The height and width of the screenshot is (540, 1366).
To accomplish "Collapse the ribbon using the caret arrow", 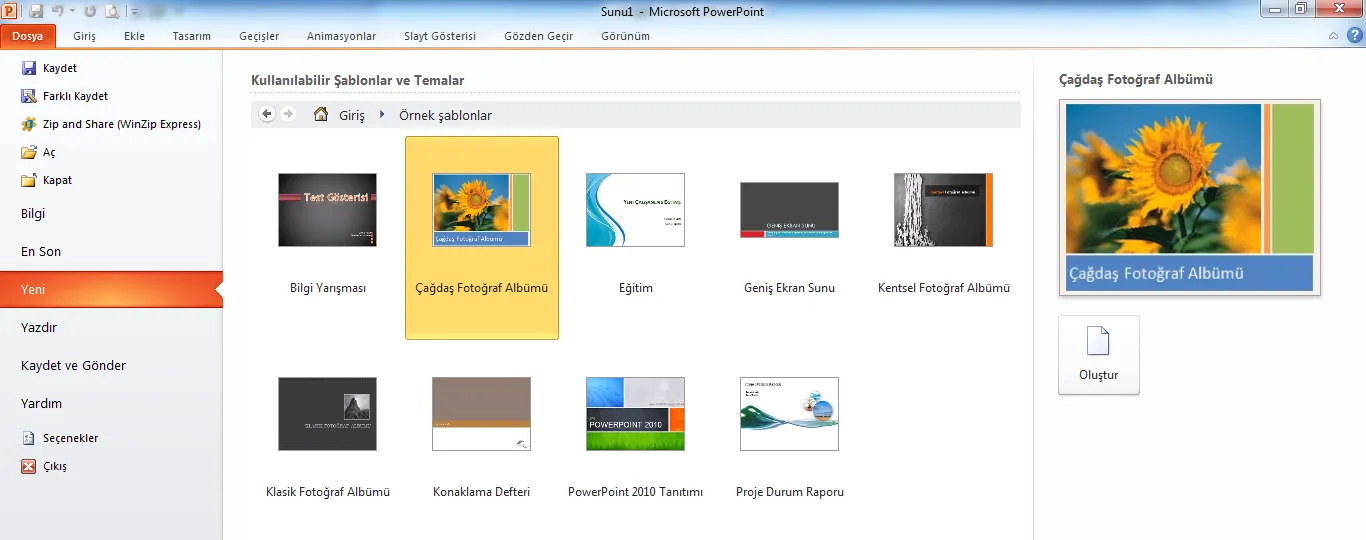I will click(x=1333, y=36).
